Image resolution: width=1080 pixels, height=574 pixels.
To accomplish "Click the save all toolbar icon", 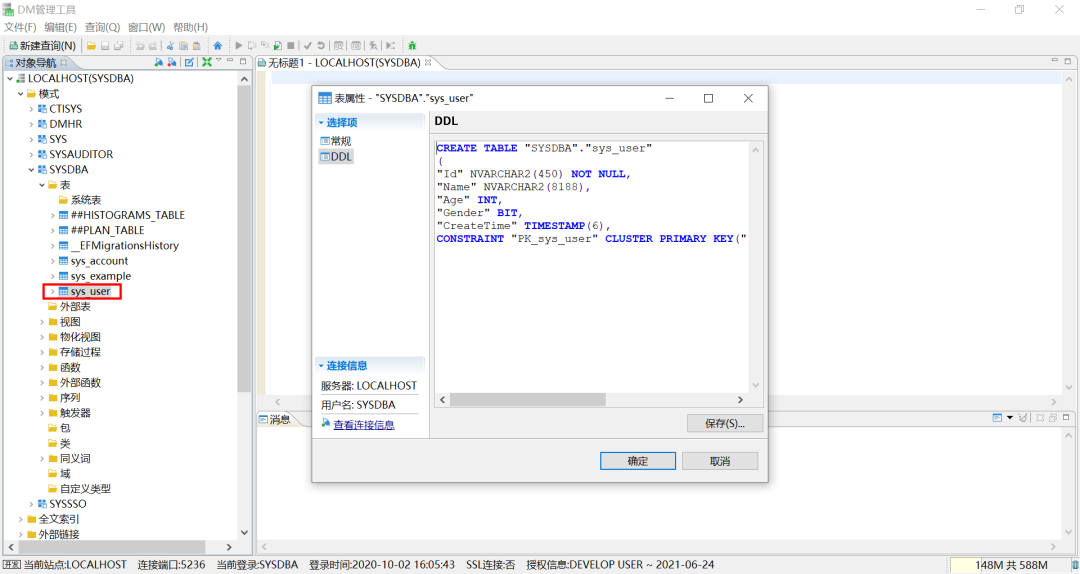I will (x=118, y=45).
